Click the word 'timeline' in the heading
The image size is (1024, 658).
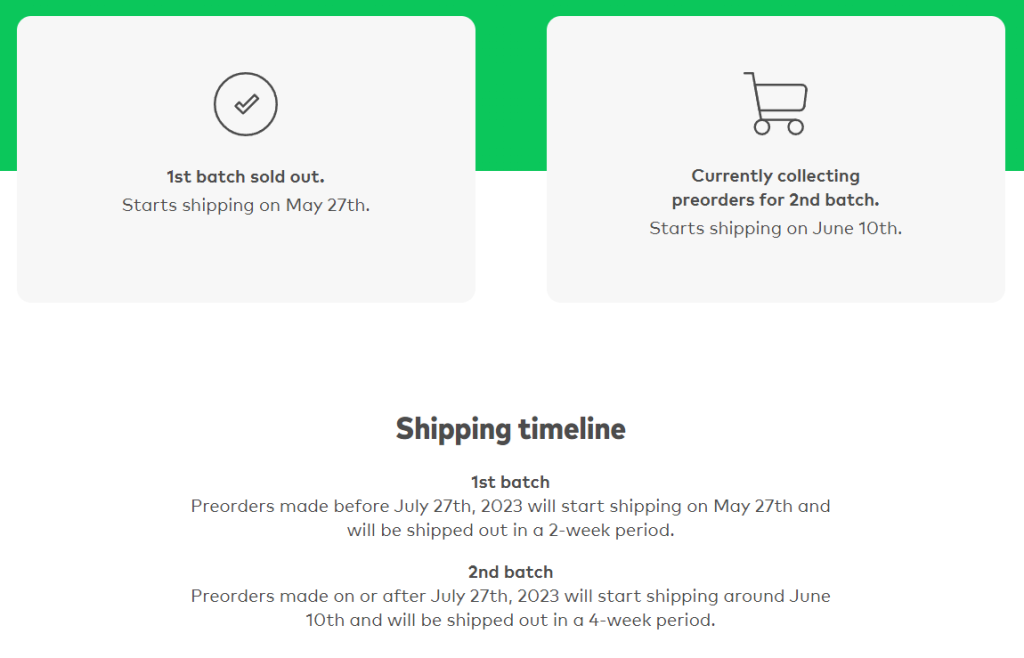[570, 429]
